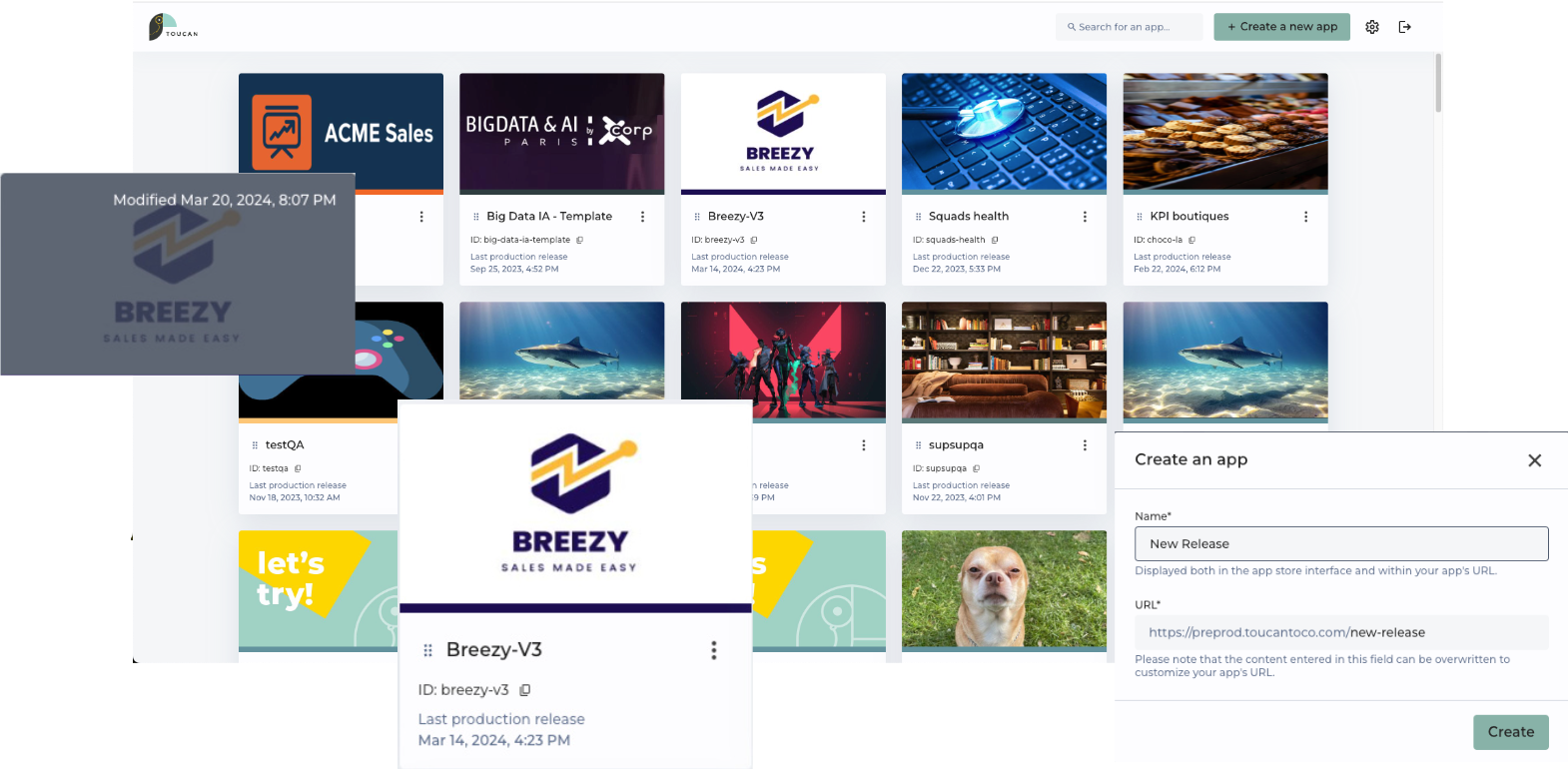1568x769 pixels.
Task: Copy the enlarged card's breezy-v3 ID
Action: coord(524,690)
